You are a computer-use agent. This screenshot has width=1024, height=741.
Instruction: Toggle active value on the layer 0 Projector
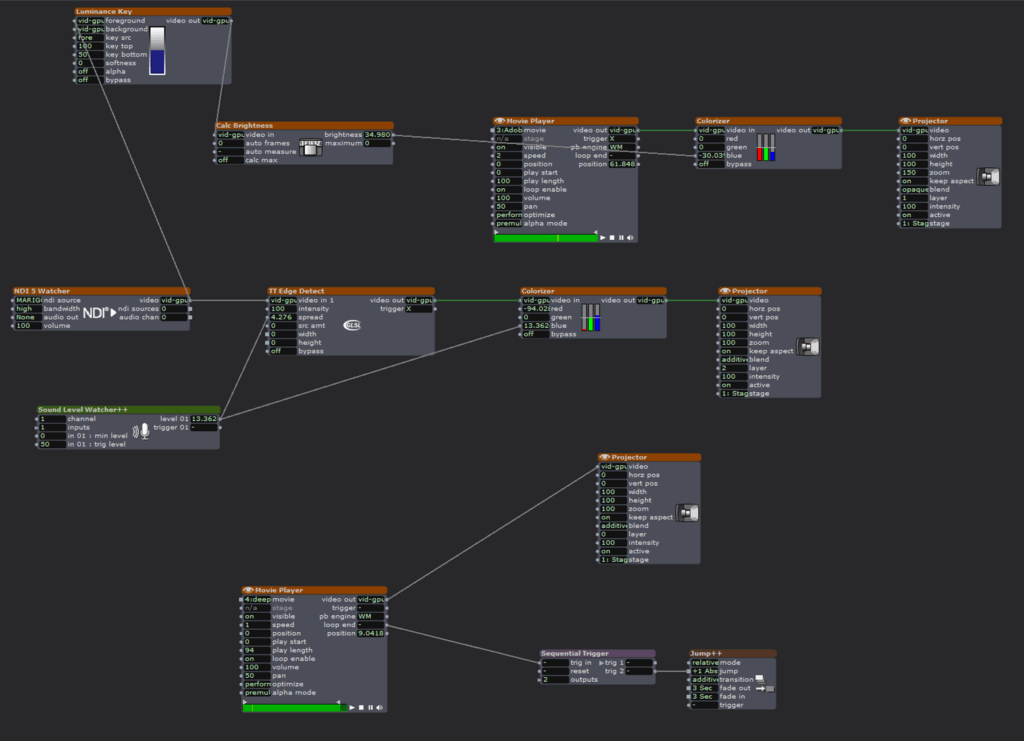tap(614, 552)
